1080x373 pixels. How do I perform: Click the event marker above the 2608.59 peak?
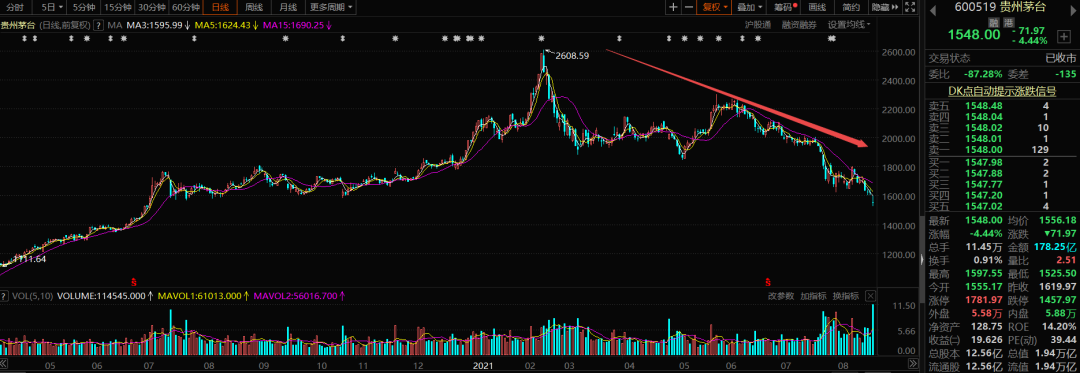coord(541,39)
